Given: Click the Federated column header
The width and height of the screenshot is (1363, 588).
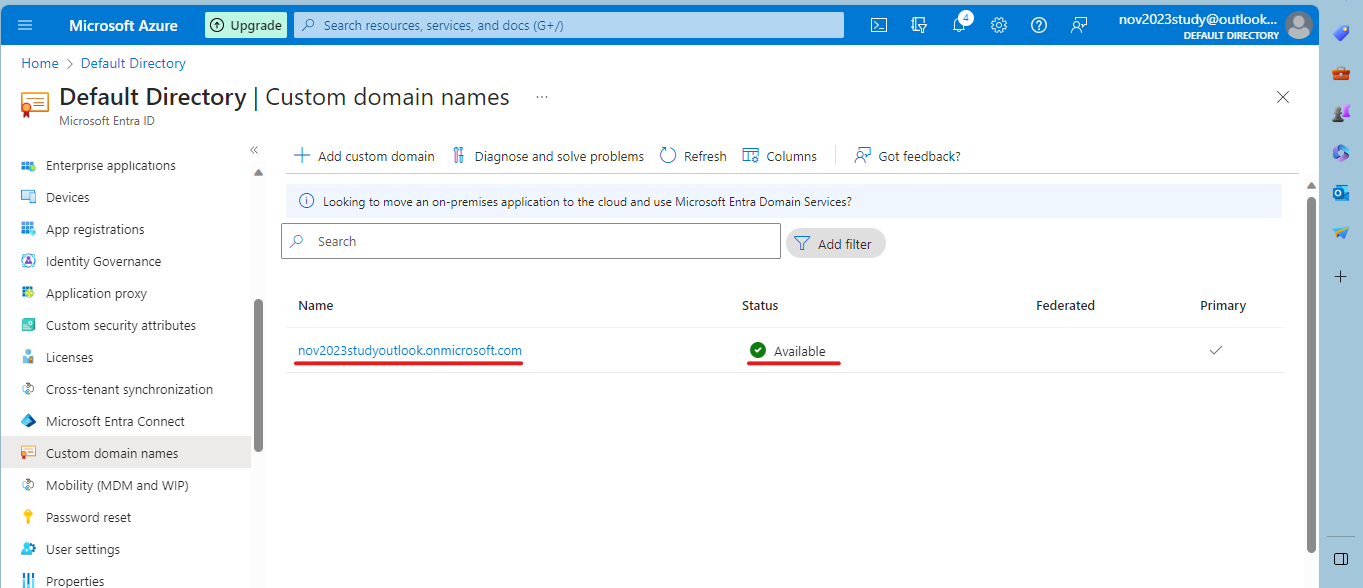Looking at the screenshot, I should [x=1065, y=305].
